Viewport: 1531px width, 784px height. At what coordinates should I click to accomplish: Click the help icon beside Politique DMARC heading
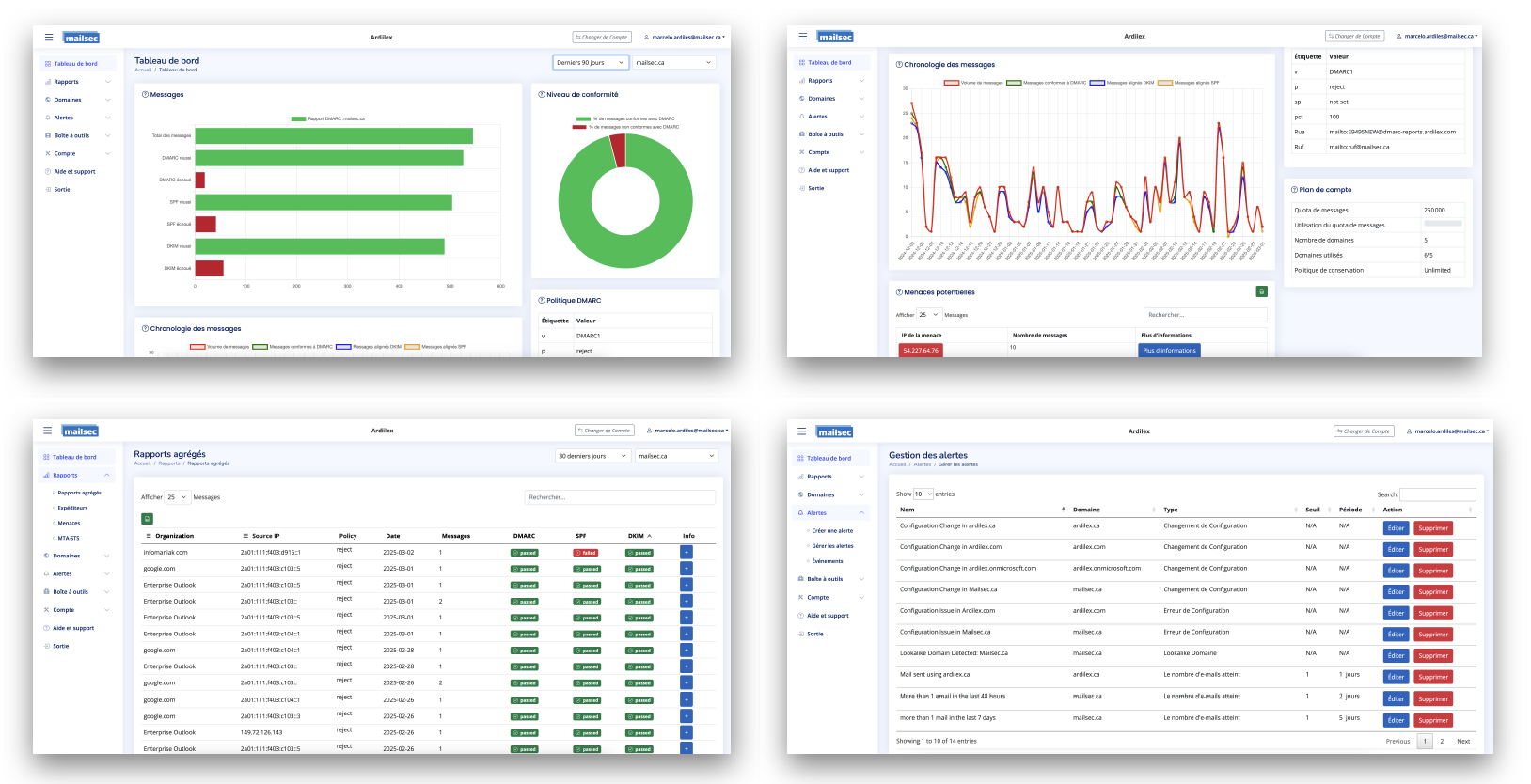pos(541,300)
